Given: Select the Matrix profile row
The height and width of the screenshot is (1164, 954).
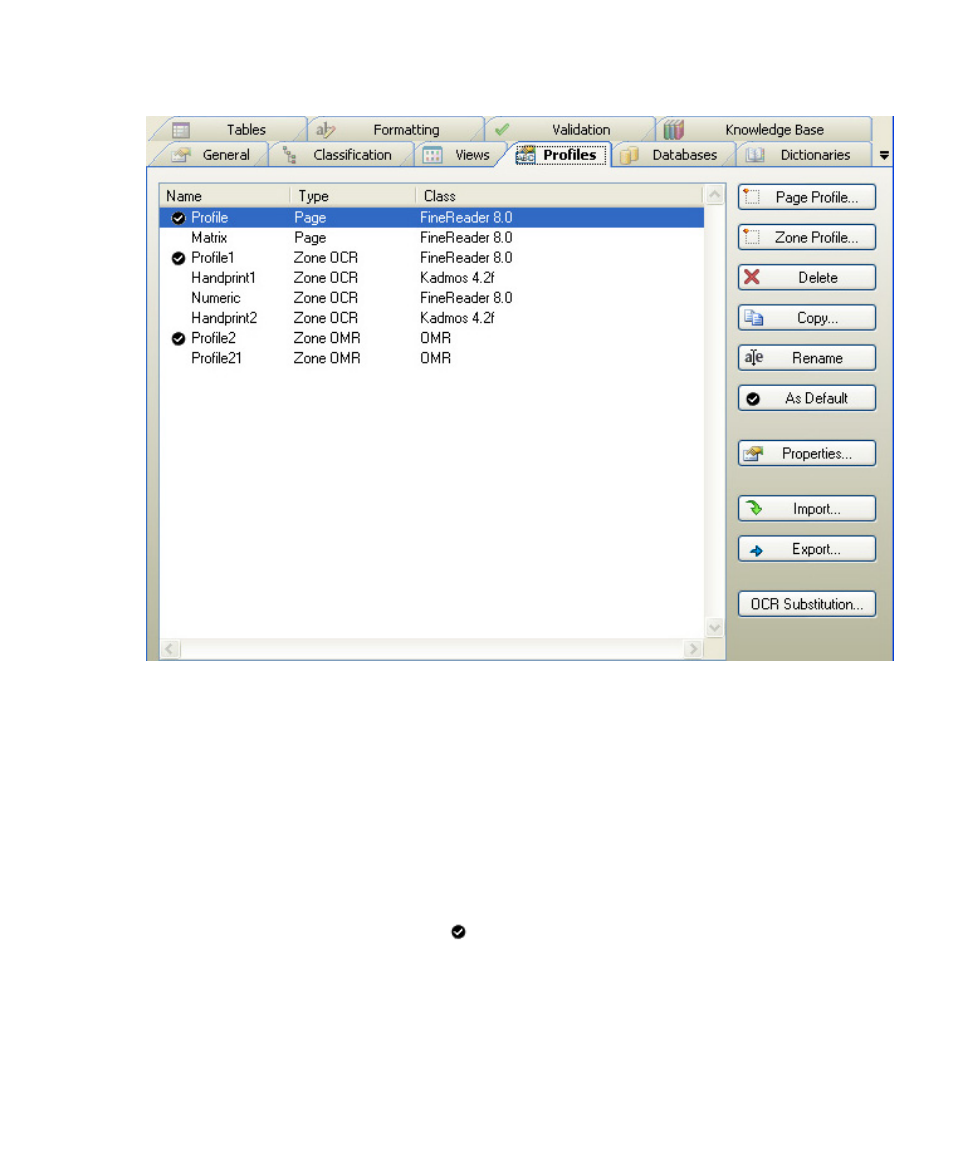Looking at the screenshot, I should (431, 238).
